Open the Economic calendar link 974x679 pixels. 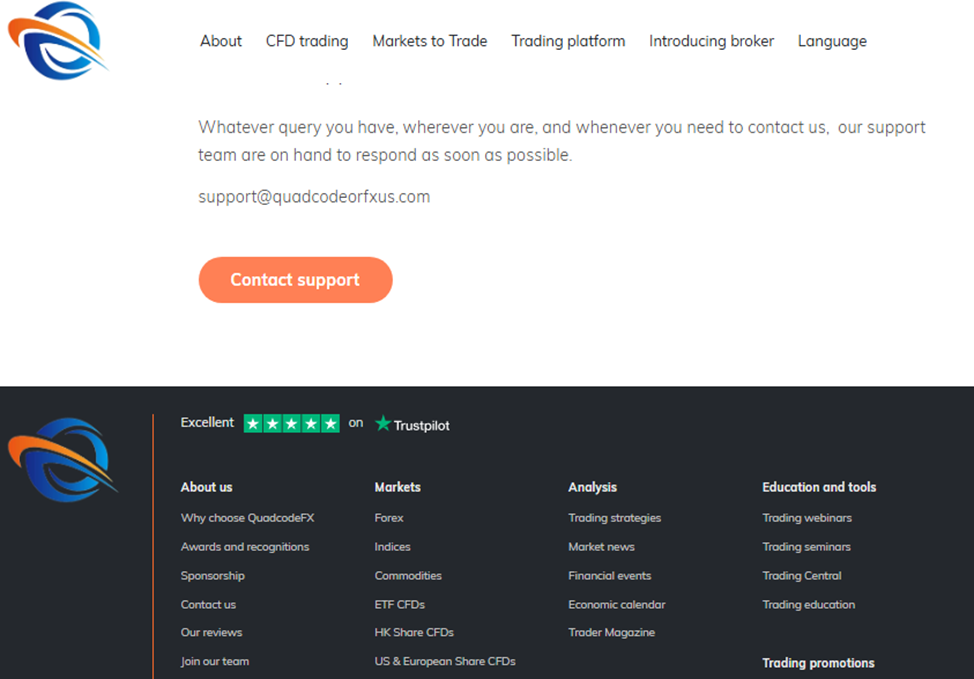click(616, 604)
